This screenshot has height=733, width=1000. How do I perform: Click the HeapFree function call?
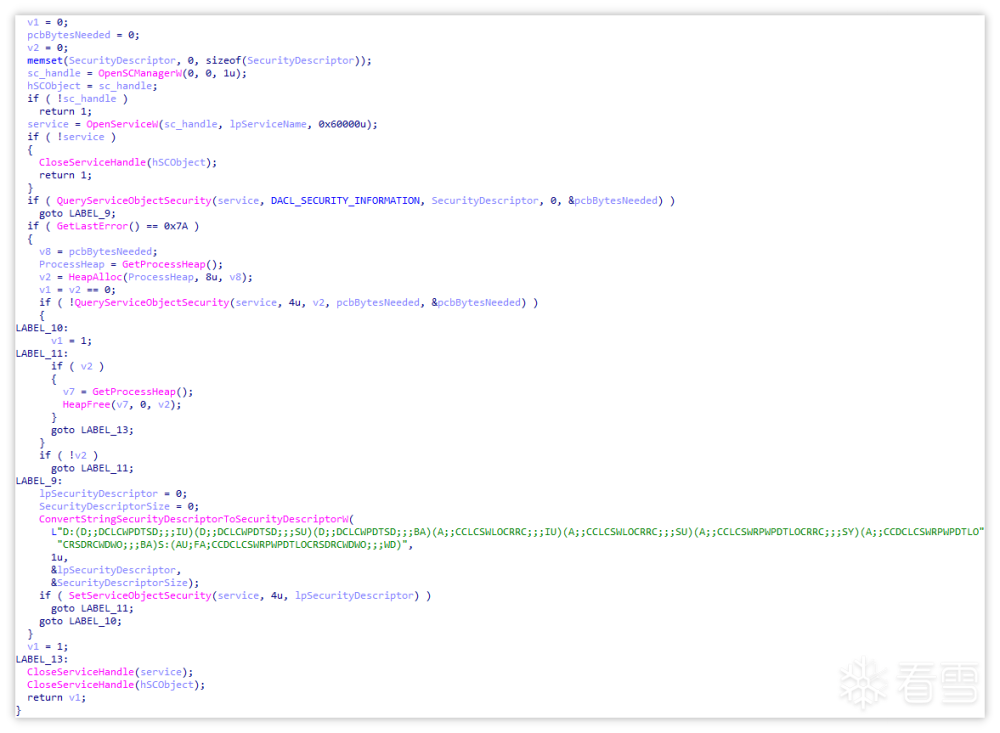point(86,405)
